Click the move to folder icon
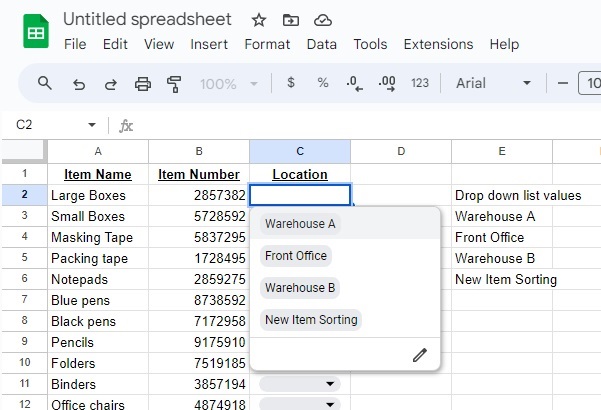Image resolution: width=601 pixels, height=410 pixels. pyautogui.click(x=291, y=20)
